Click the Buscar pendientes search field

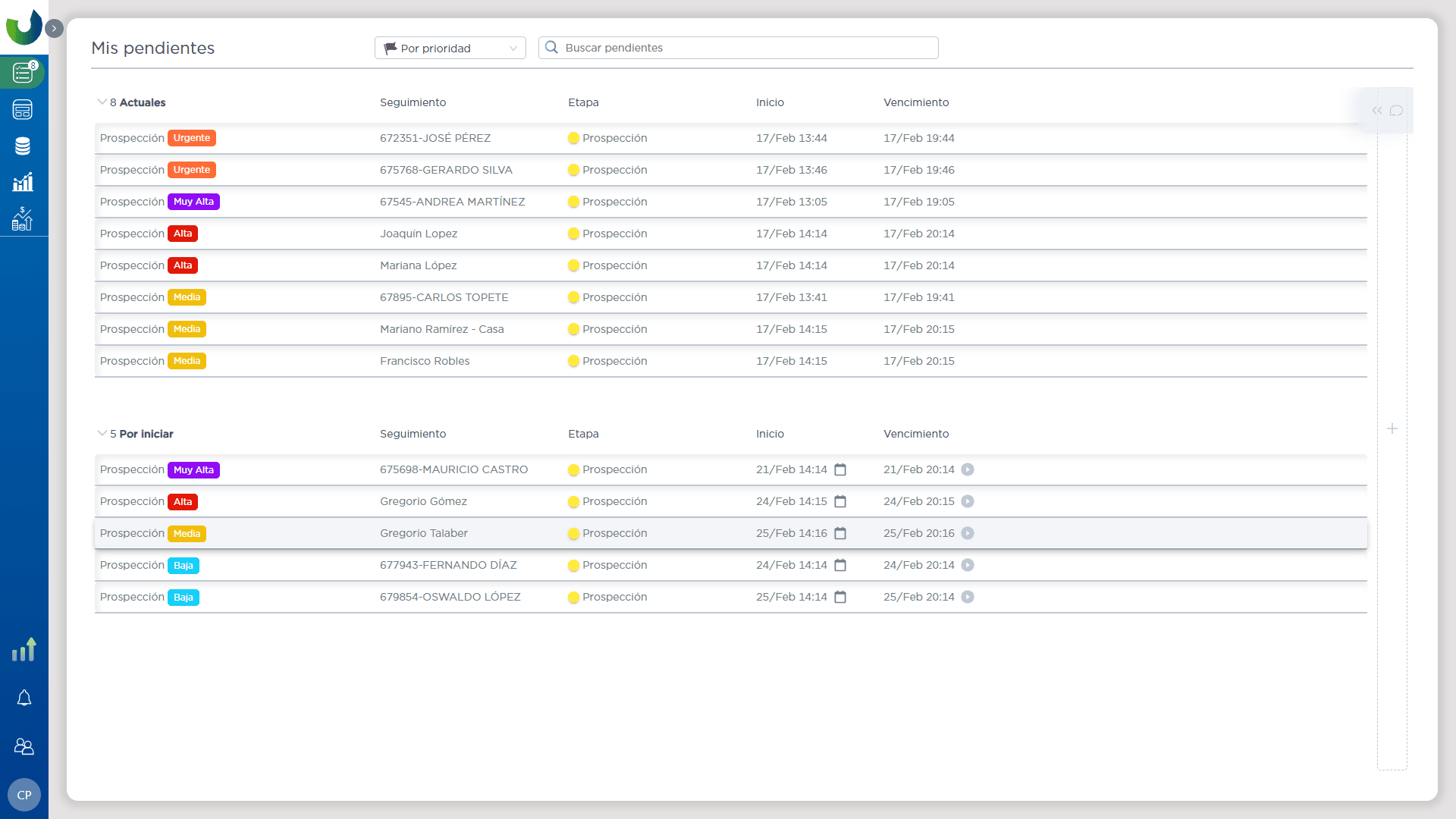(747, 48)
